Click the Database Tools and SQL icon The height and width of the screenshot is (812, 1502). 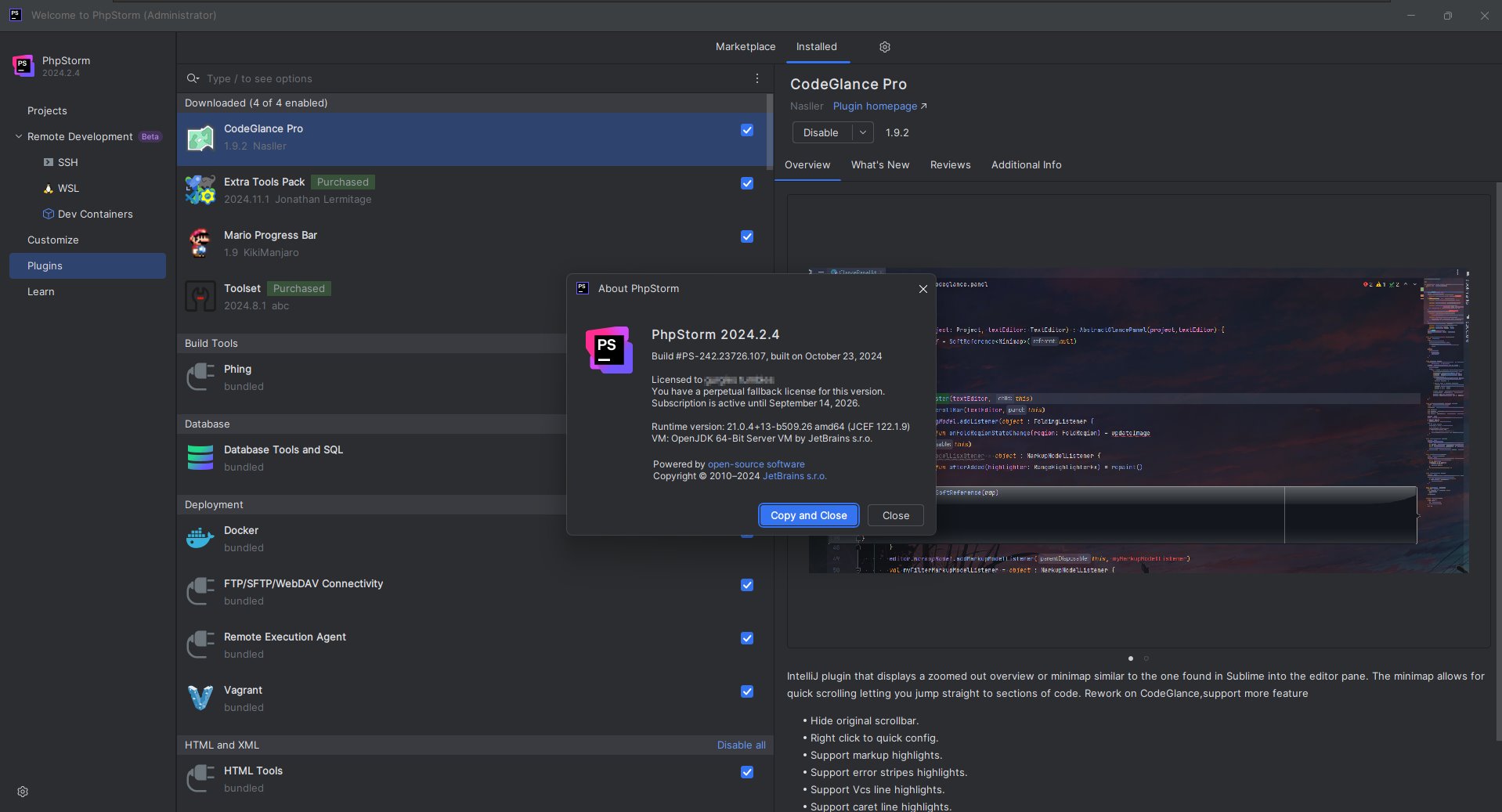pos(200,457)
